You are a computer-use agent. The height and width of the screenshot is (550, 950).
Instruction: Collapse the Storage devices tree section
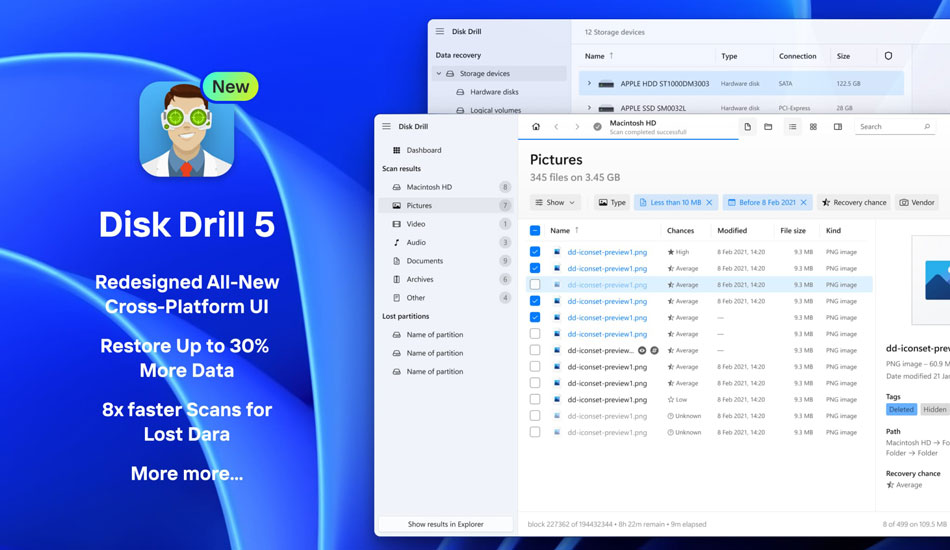pos(438,74)
